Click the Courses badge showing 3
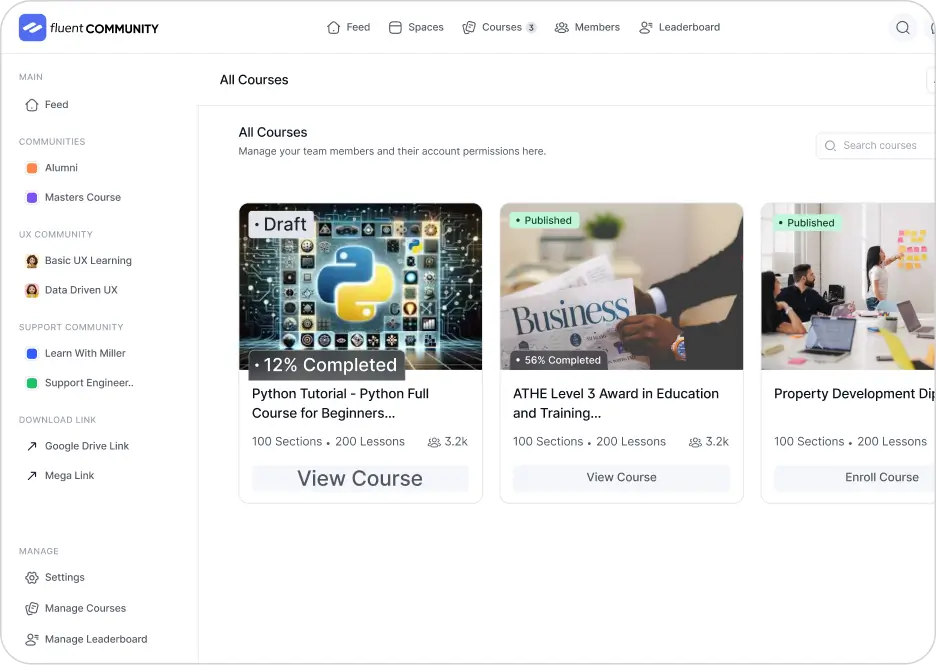 [531, 27]
